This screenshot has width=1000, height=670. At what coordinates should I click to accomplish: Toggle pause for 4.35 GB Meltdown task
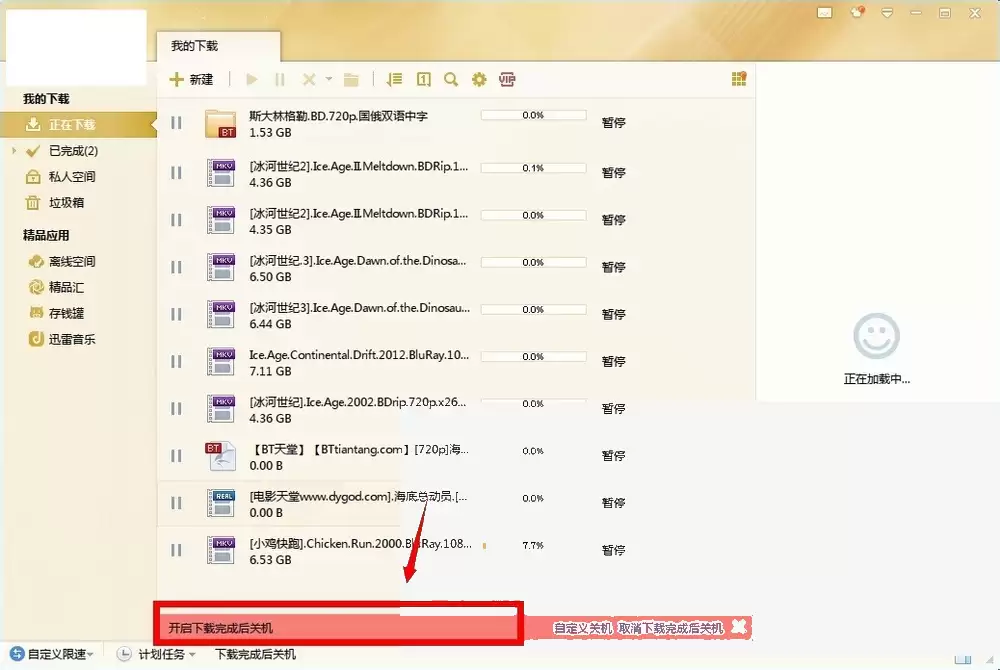[x=177, y=220]
